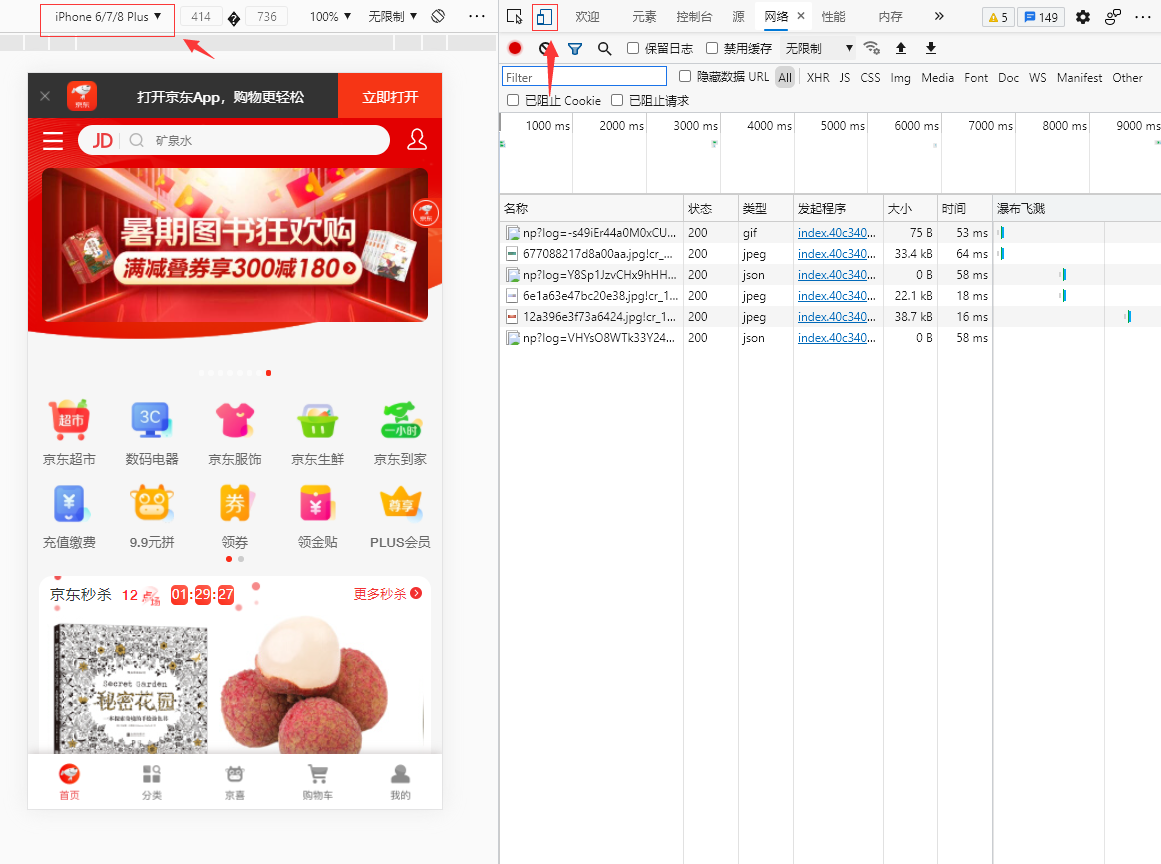
Task: Click the 149 messages counter badge
Action: (1040, 17)
